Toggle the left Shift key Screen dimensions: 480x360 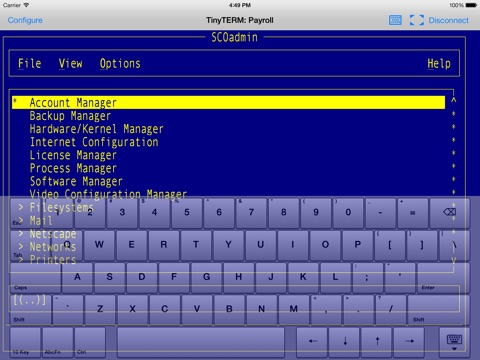tap(31, 310)
